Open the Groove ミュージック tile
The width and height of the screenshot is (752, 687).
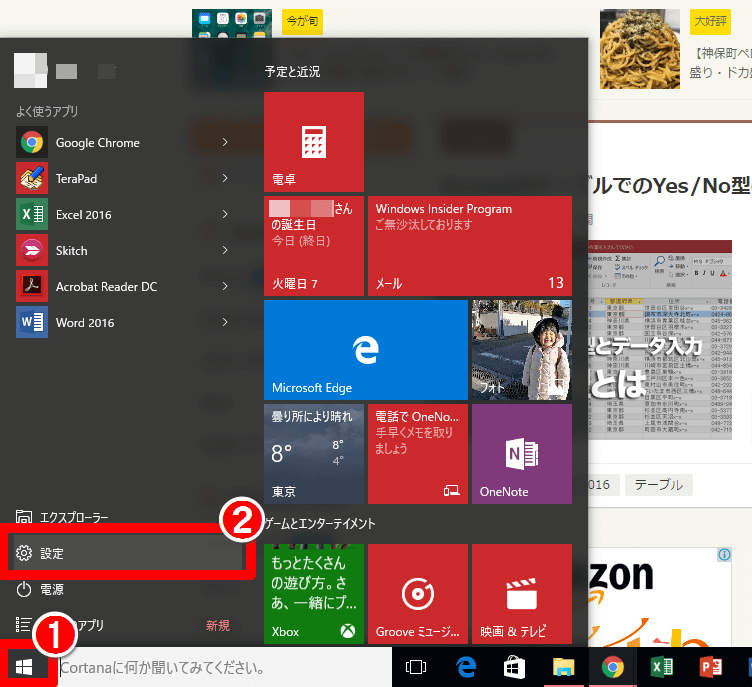418,594
